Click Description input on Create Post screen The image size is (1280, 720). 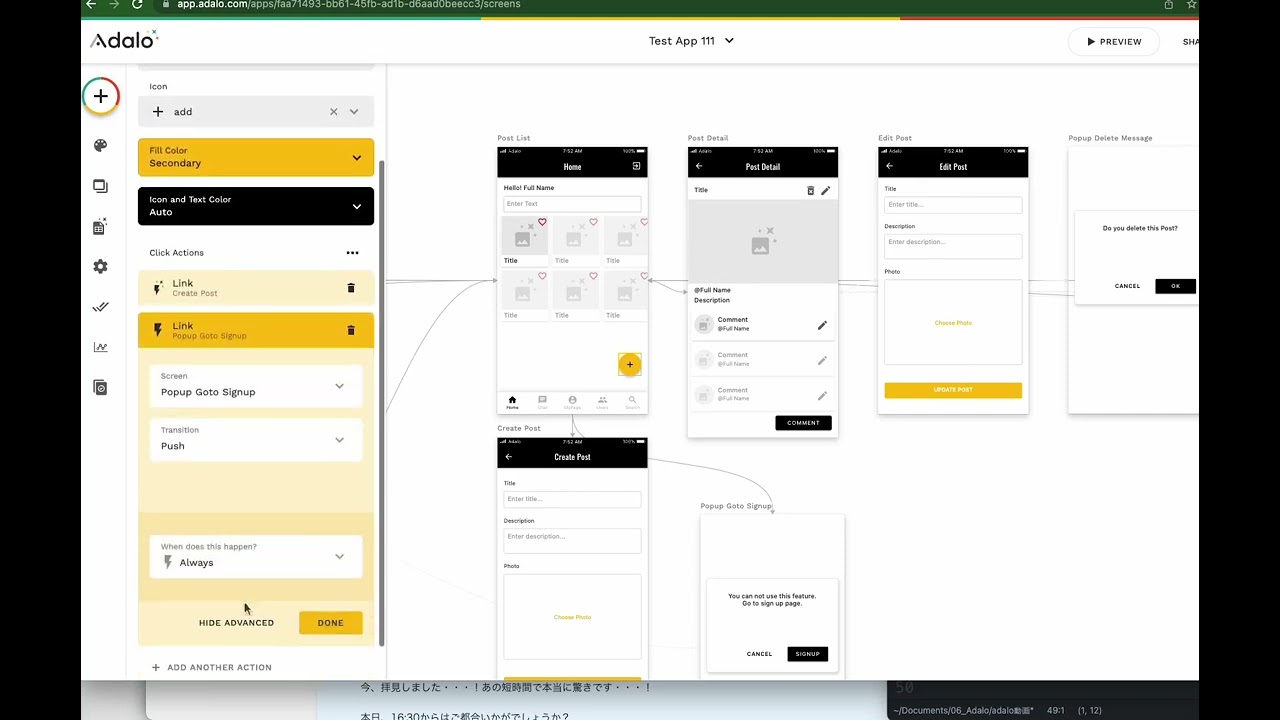[x=572, y=540]
